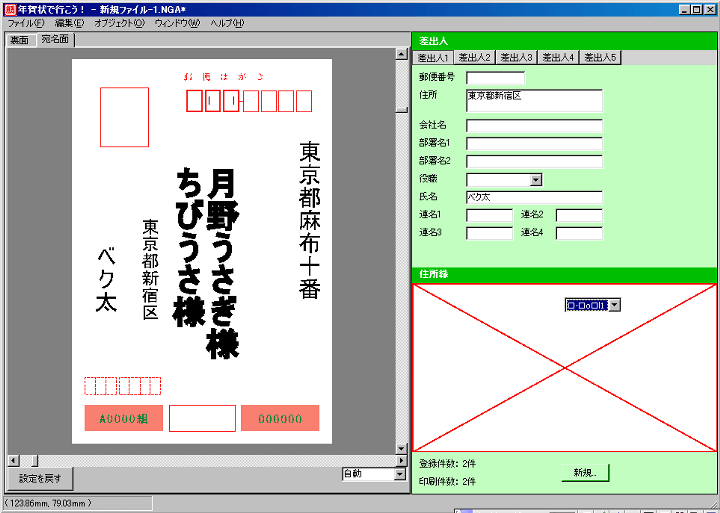Click the 郵便番号 input field

[x=495, y=78]
